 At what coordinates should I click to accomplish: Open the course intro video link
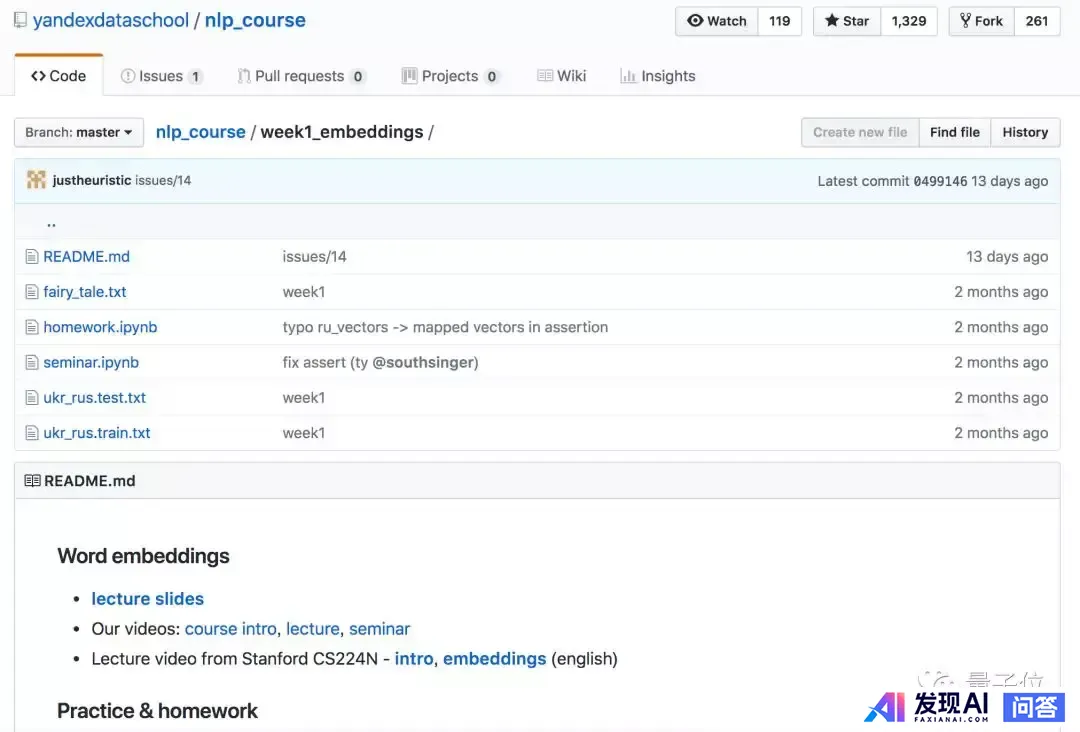point(230,629)
